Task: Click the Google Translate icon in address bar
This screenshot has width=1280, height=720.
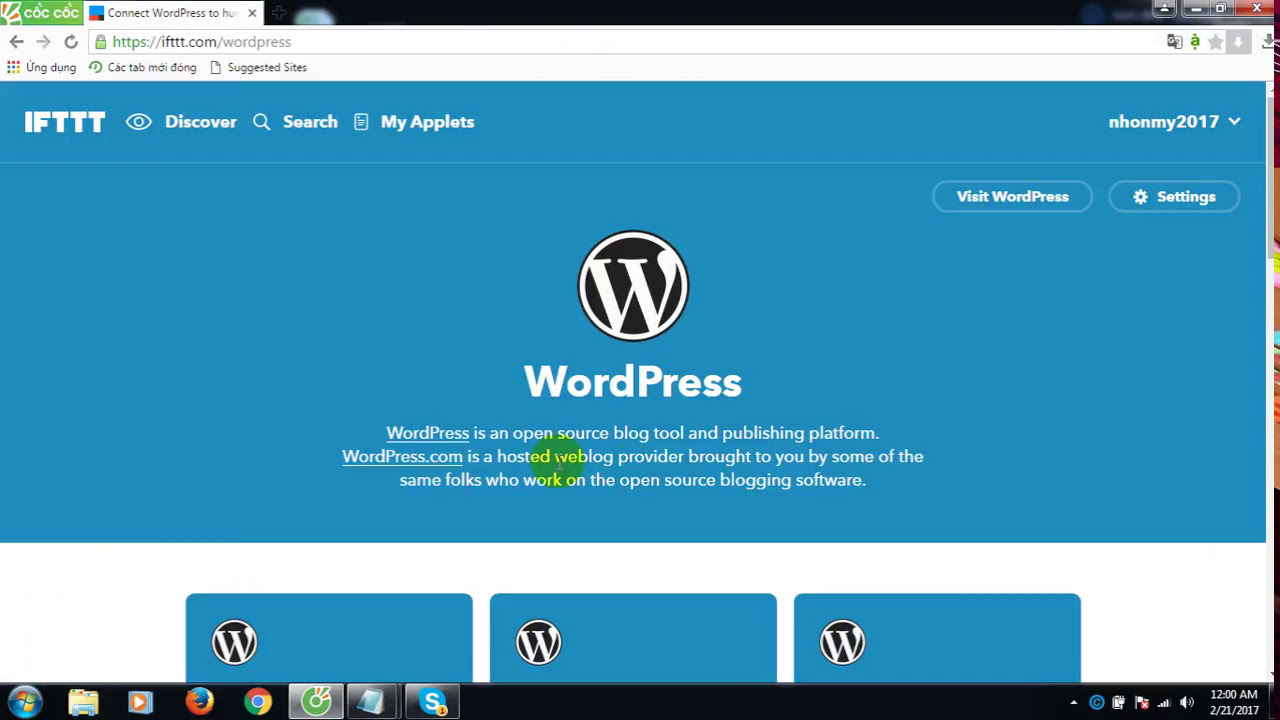Action: pos(1175,42)
